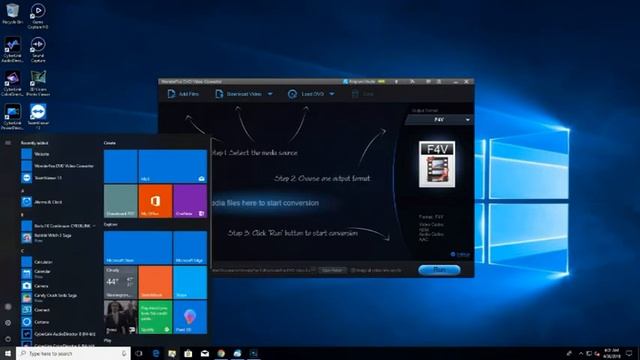Open Candy Crush Soda Saga in Start menu
Viewport: 640px width, 360px height.
[59, 298]
